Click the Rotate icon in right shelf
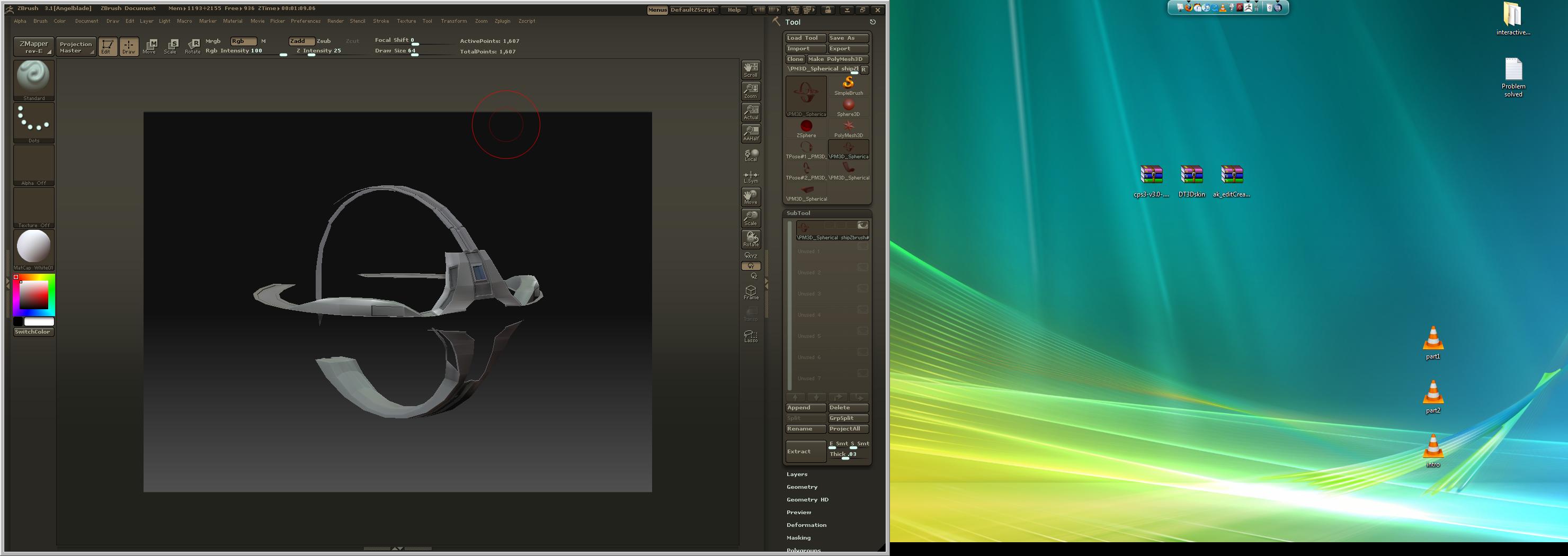Screen dimensions: 1568x556 751,239
